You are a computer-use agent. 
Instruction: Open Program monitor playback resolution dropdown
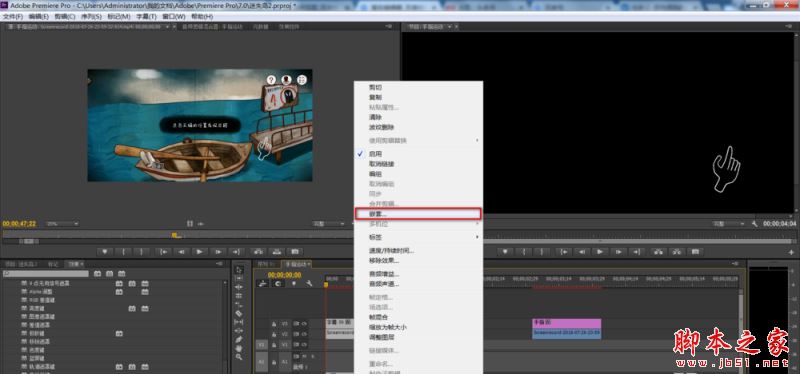[x=729, y=223]
